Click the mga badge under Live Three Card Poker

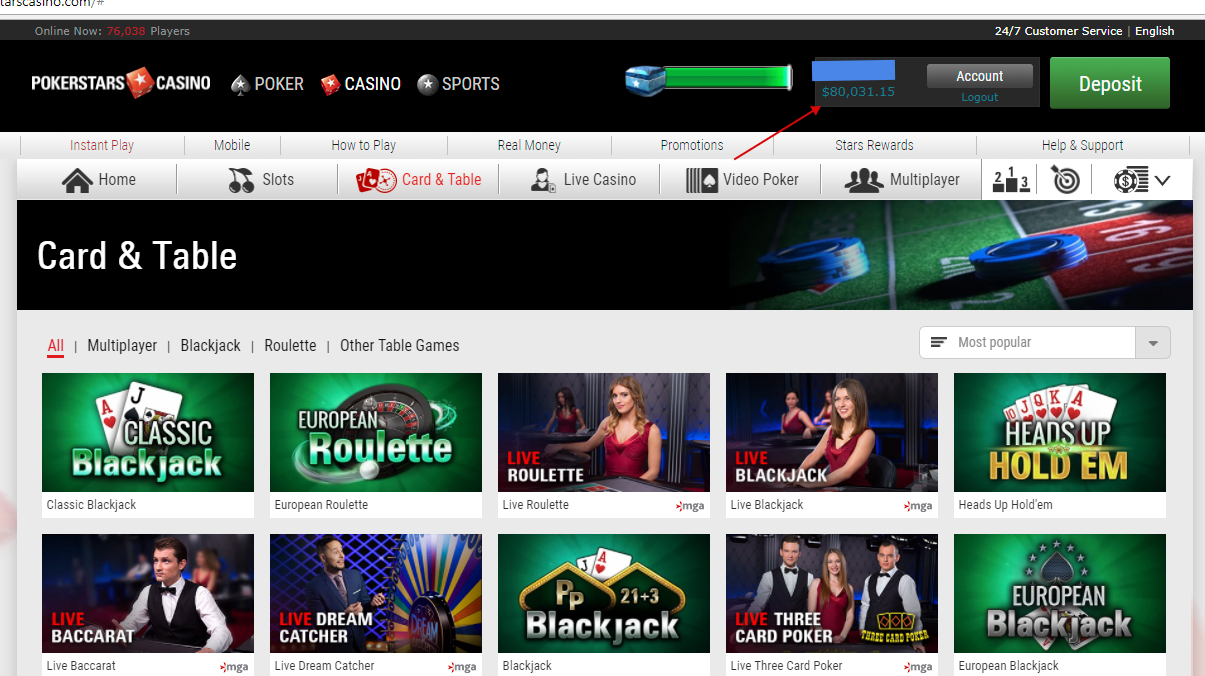(919, 667)
